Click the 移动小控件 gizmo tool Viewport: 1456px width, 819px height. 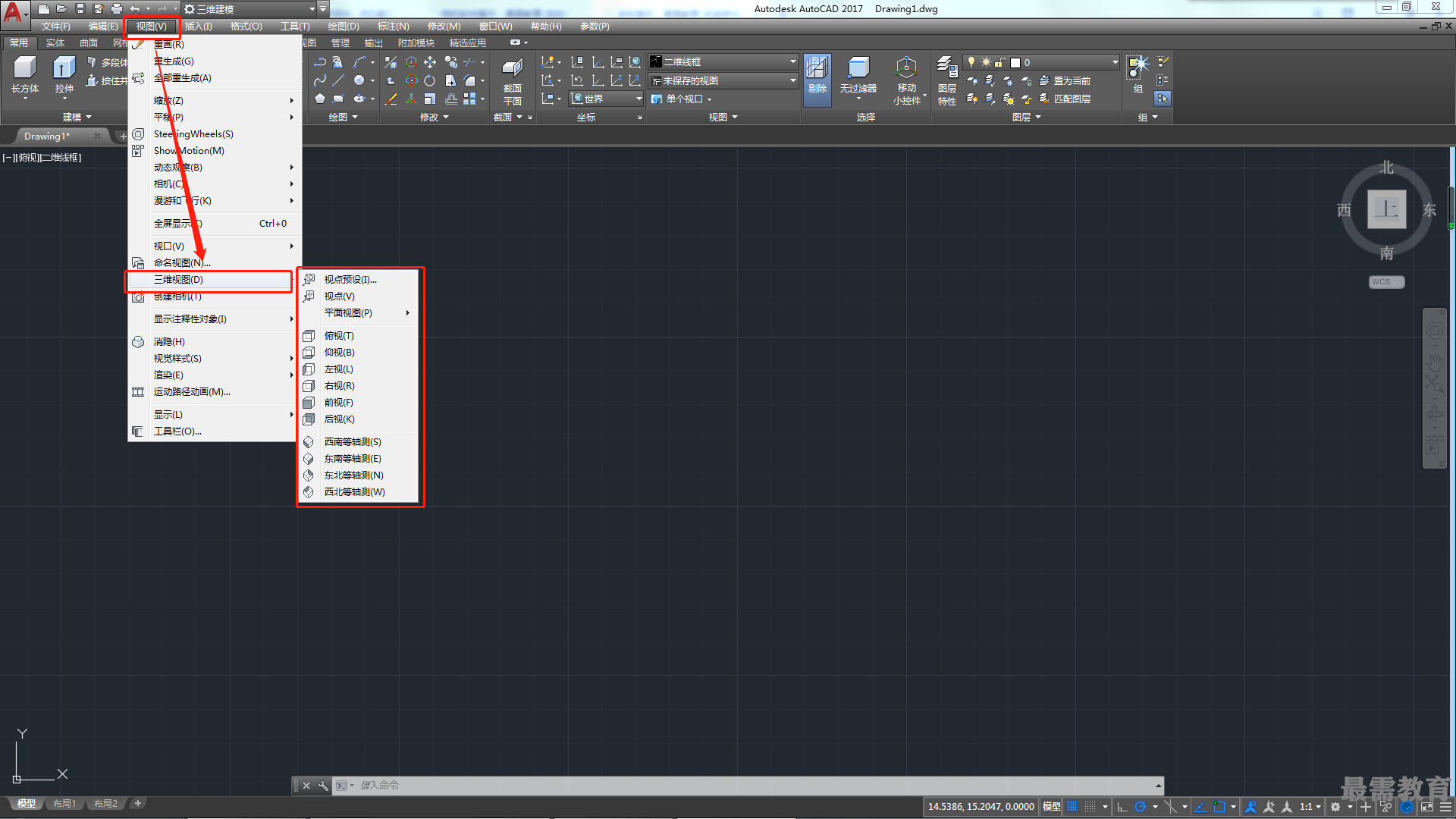(906, 80)
